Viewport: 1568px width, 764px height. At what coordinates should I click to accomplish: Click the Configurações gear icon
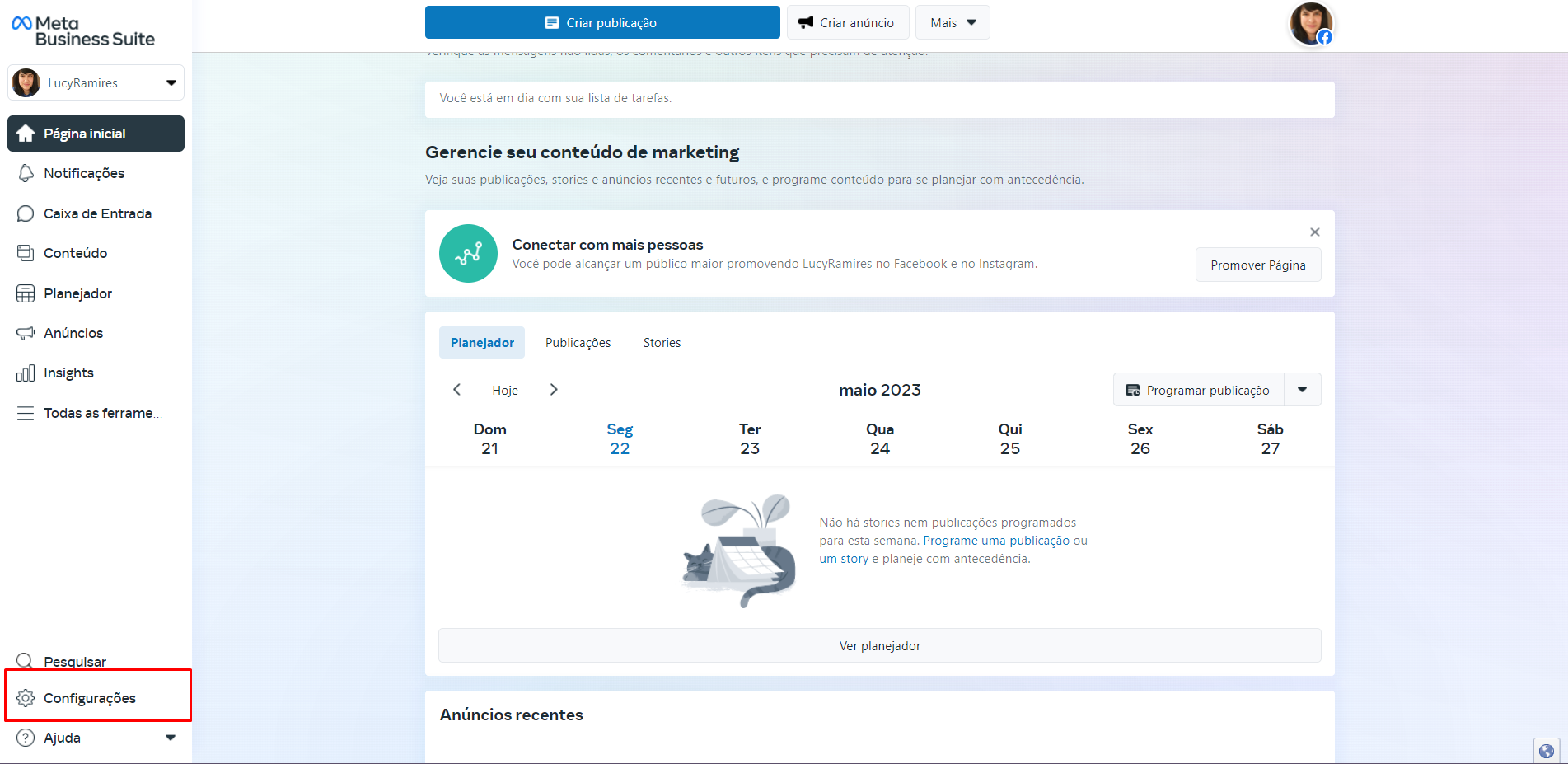(26, 698)
